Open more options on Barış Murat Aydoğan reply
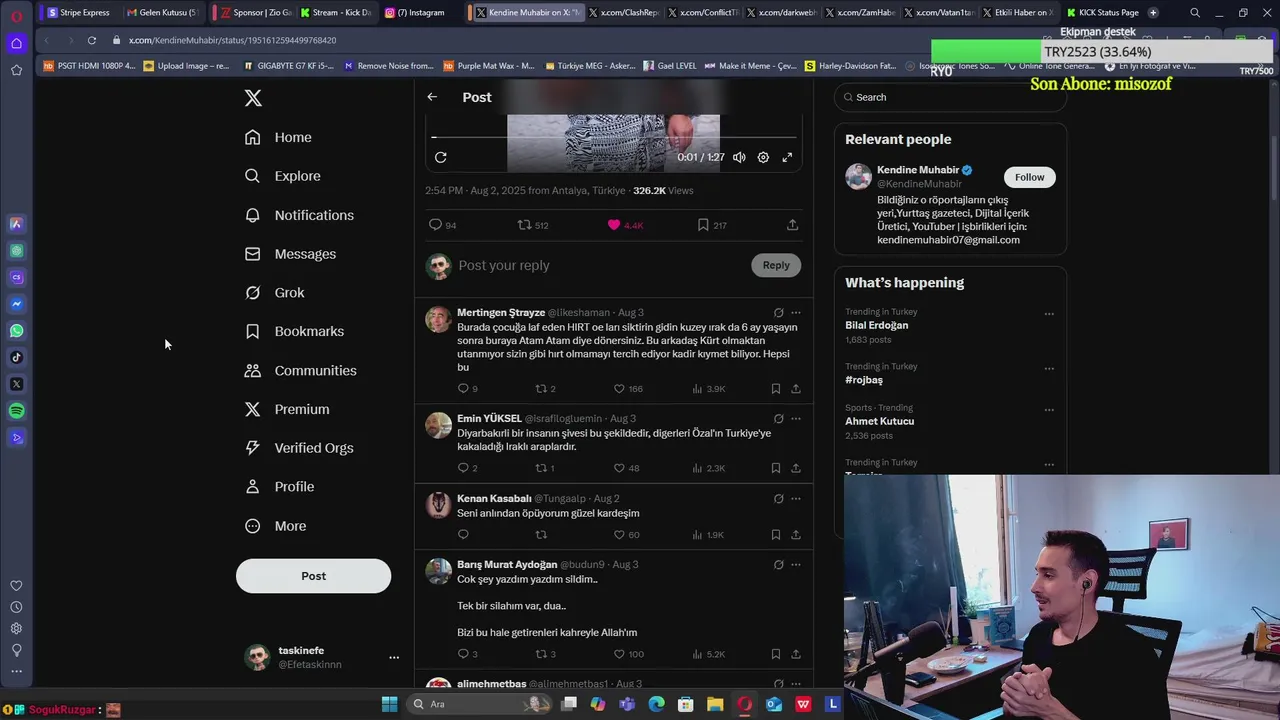The image size is (1280, 720). (796, 564)
